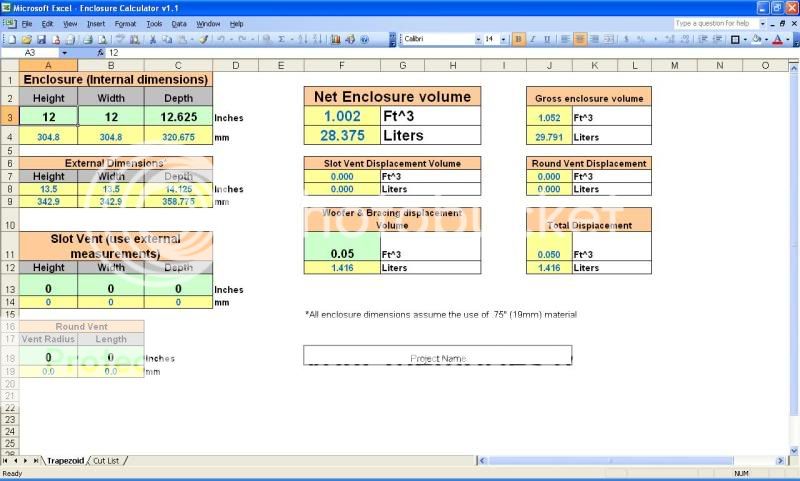Open a file with the Open folder icon
This screenshot has height=481, width=800.
point(26,39)
